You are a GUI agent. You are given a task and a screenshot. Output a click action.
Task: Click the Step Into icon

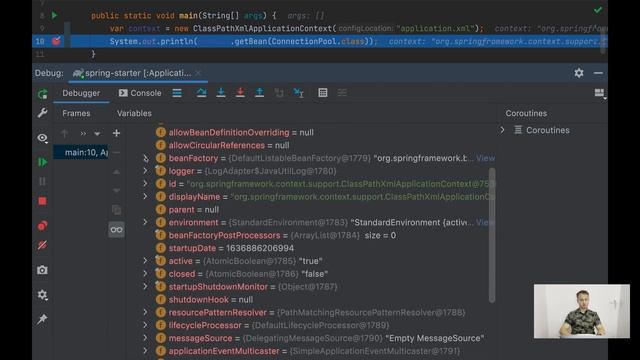click(x=221, y=93)
